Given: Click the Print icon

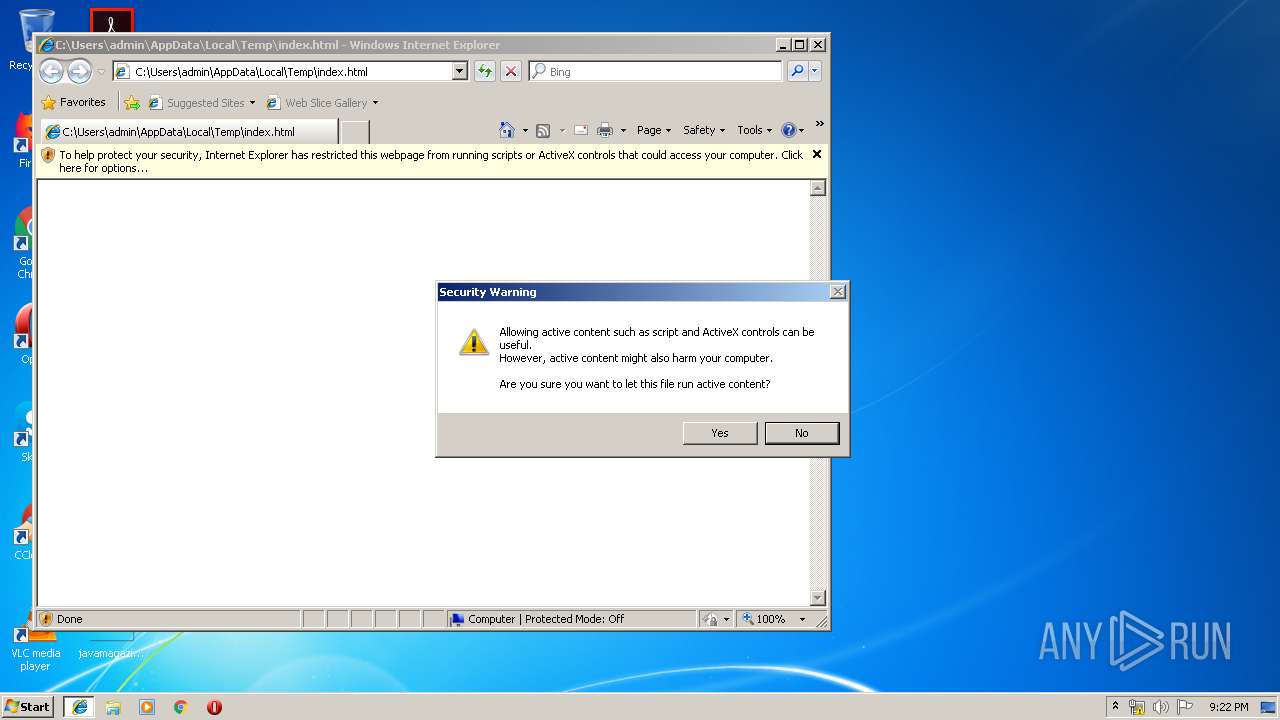Looking at the screenshot, I should 605,130.
